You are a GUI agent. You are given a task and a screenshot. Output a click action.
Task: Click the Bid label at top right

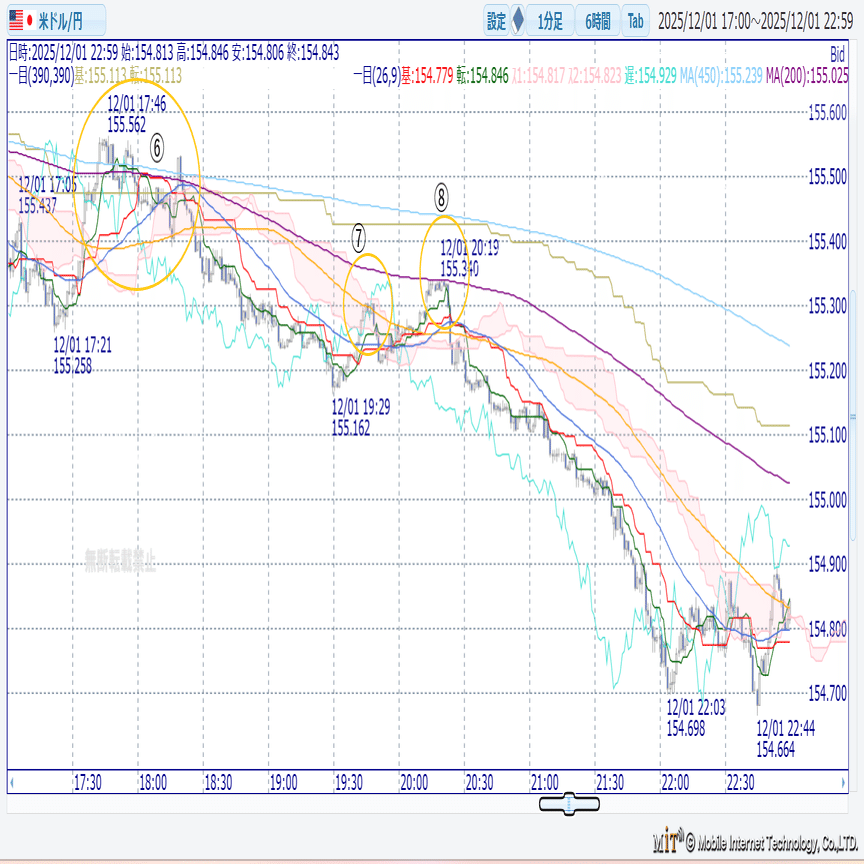837,54
